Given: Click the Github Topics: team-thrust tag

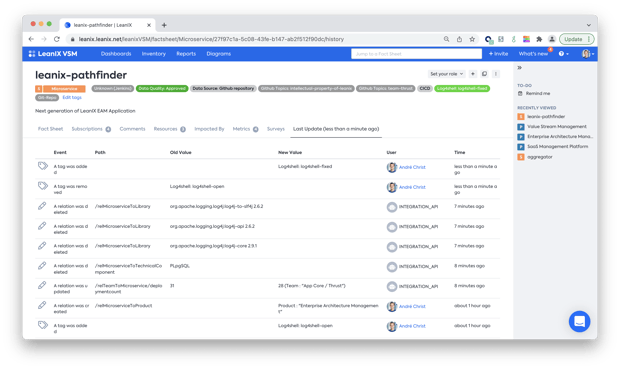Looking at the screenshot, I should pyautogui.click(x=386, y=89).
